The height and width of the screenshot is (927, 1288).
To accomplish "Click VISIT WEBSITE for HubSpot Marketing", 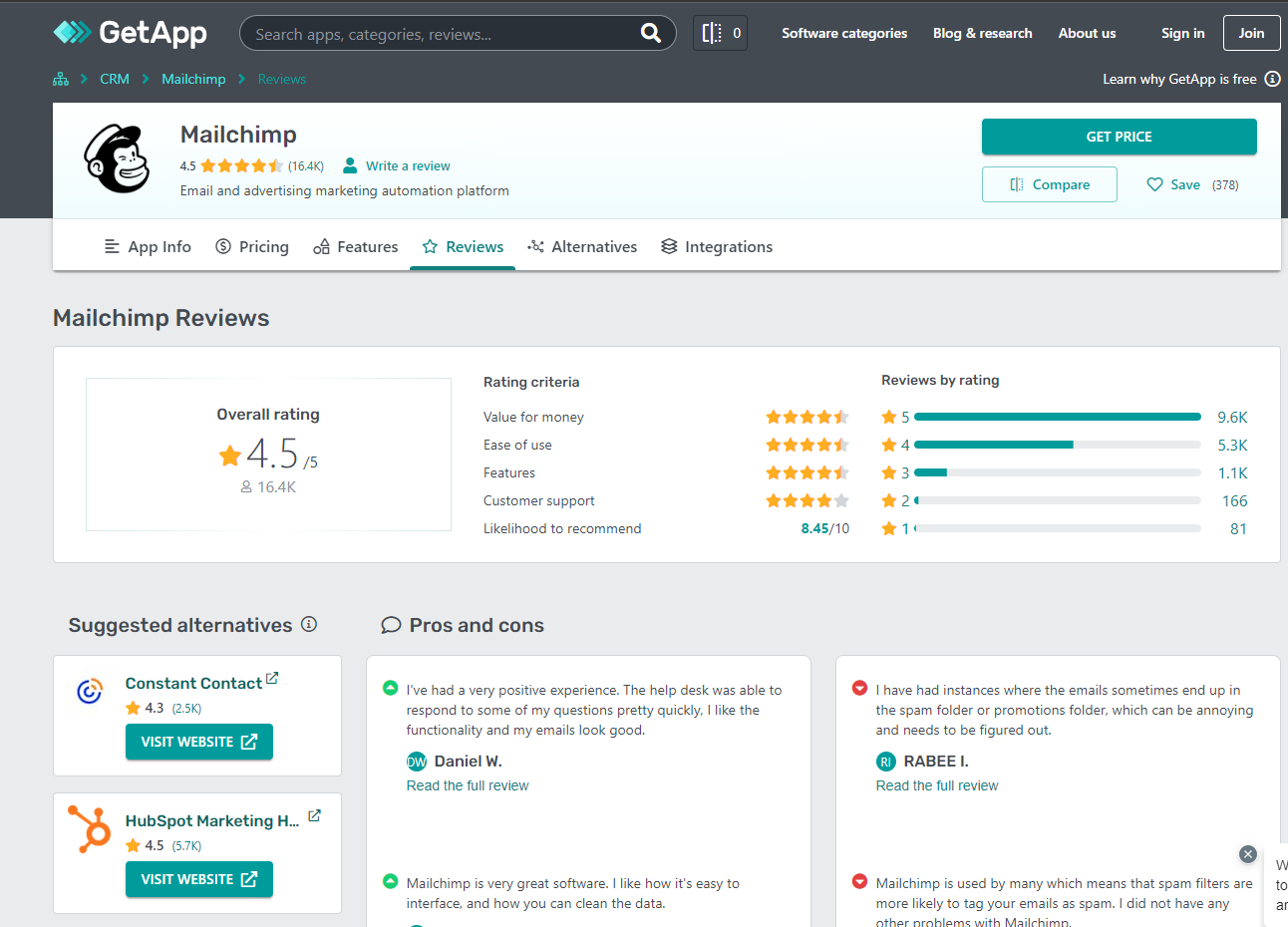I will [x=198, y=879].
